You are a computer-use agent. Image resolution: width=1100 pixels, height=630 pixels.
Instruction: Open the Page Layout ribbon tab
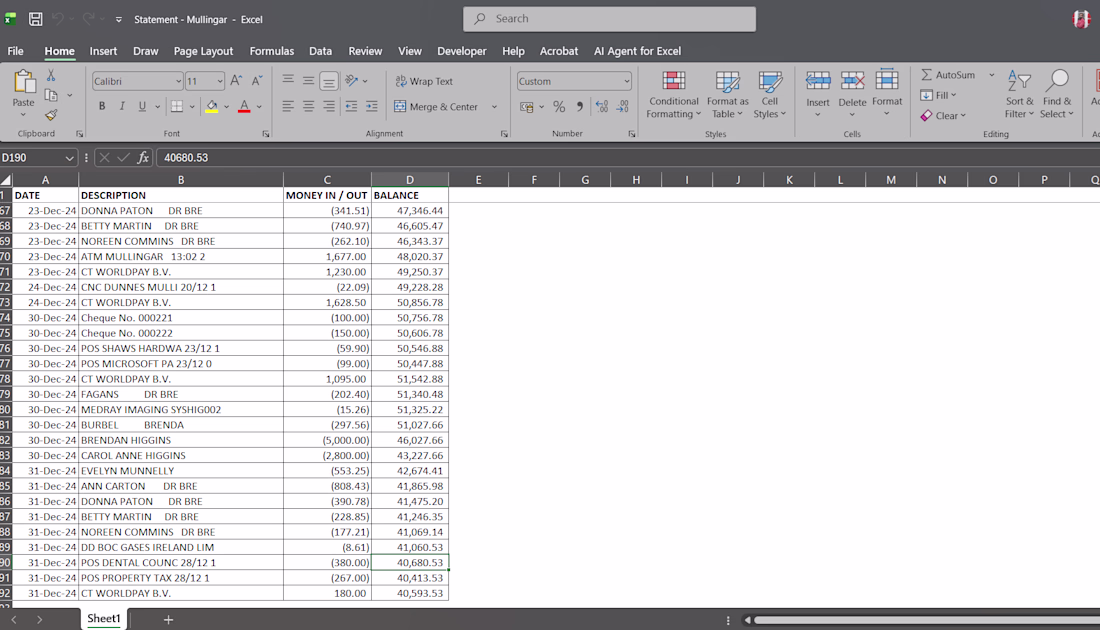point(203,51)
